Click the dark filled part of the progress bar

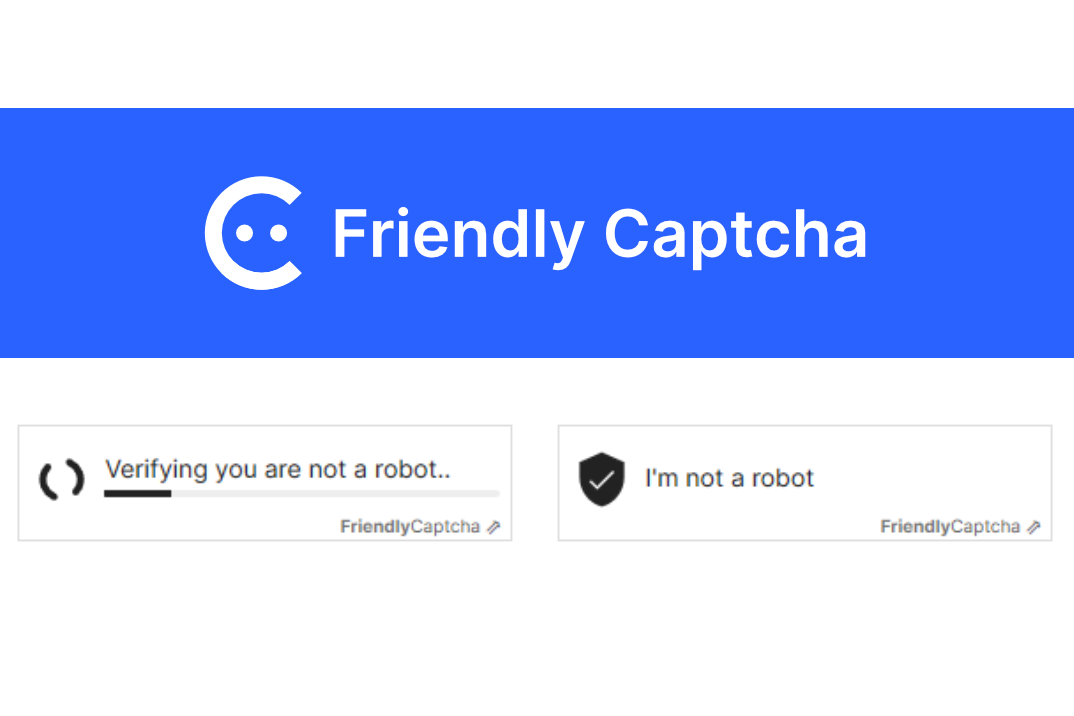pyautogui.click(x=137, y=493)
